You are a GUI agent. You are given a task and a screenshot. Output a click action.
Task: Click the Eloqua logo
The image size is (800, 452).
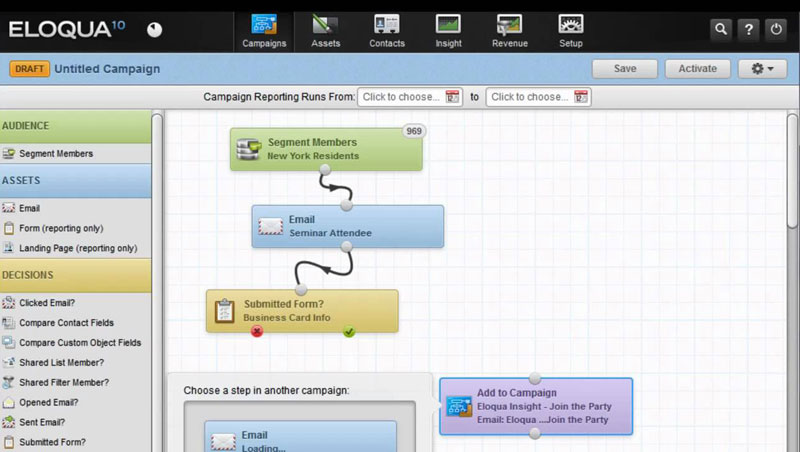pyautogui.click(x=66, y=29)
